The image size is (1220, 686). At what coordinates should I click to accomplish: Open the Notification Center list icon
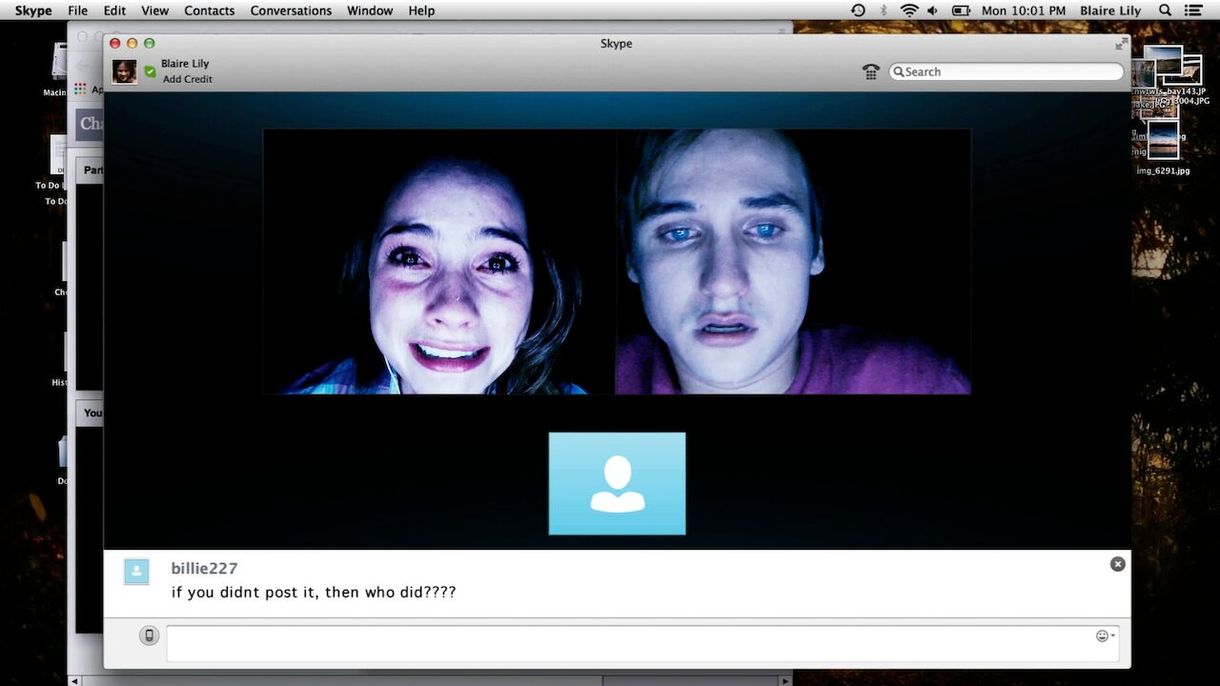click(1193, 10)
